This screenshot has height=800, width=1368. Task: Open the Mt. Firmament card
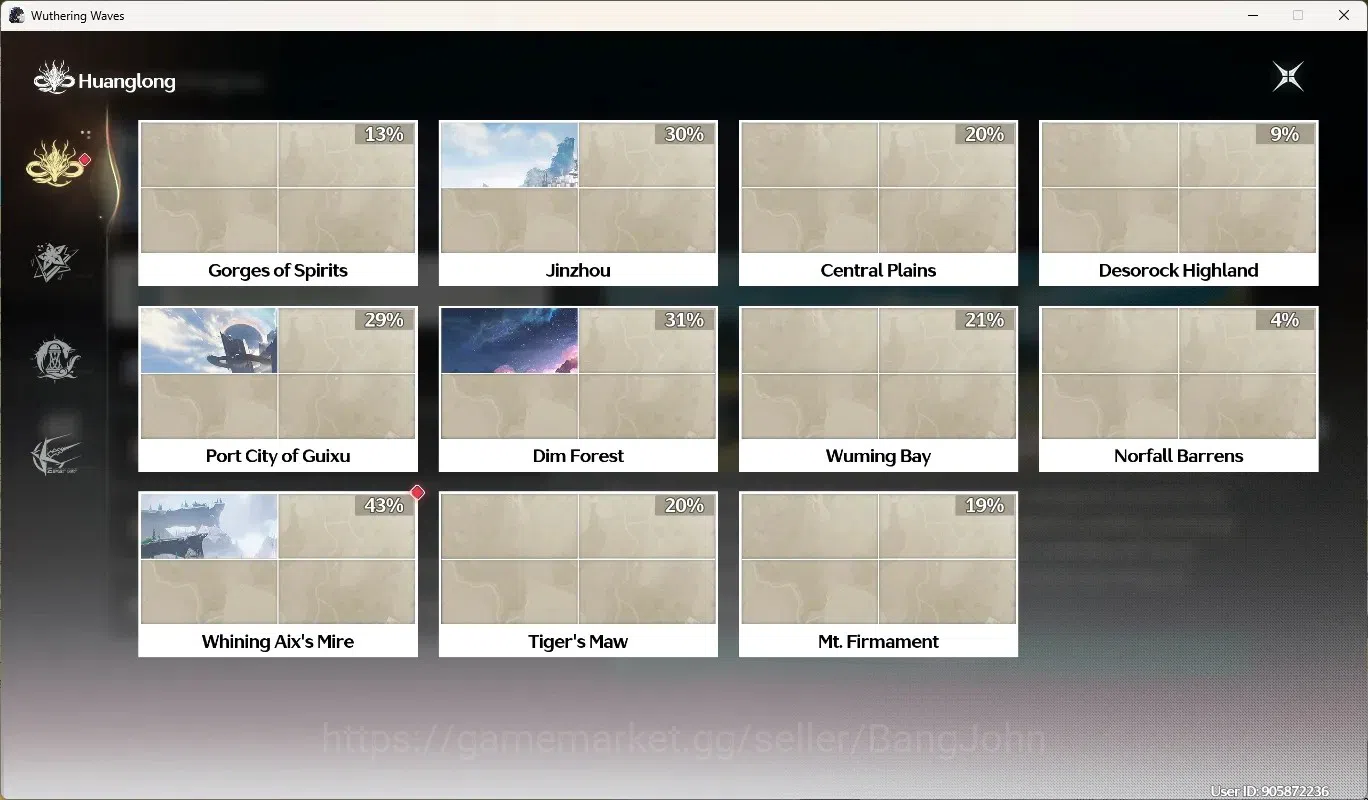pyautogui.click(x=878, y=574)
